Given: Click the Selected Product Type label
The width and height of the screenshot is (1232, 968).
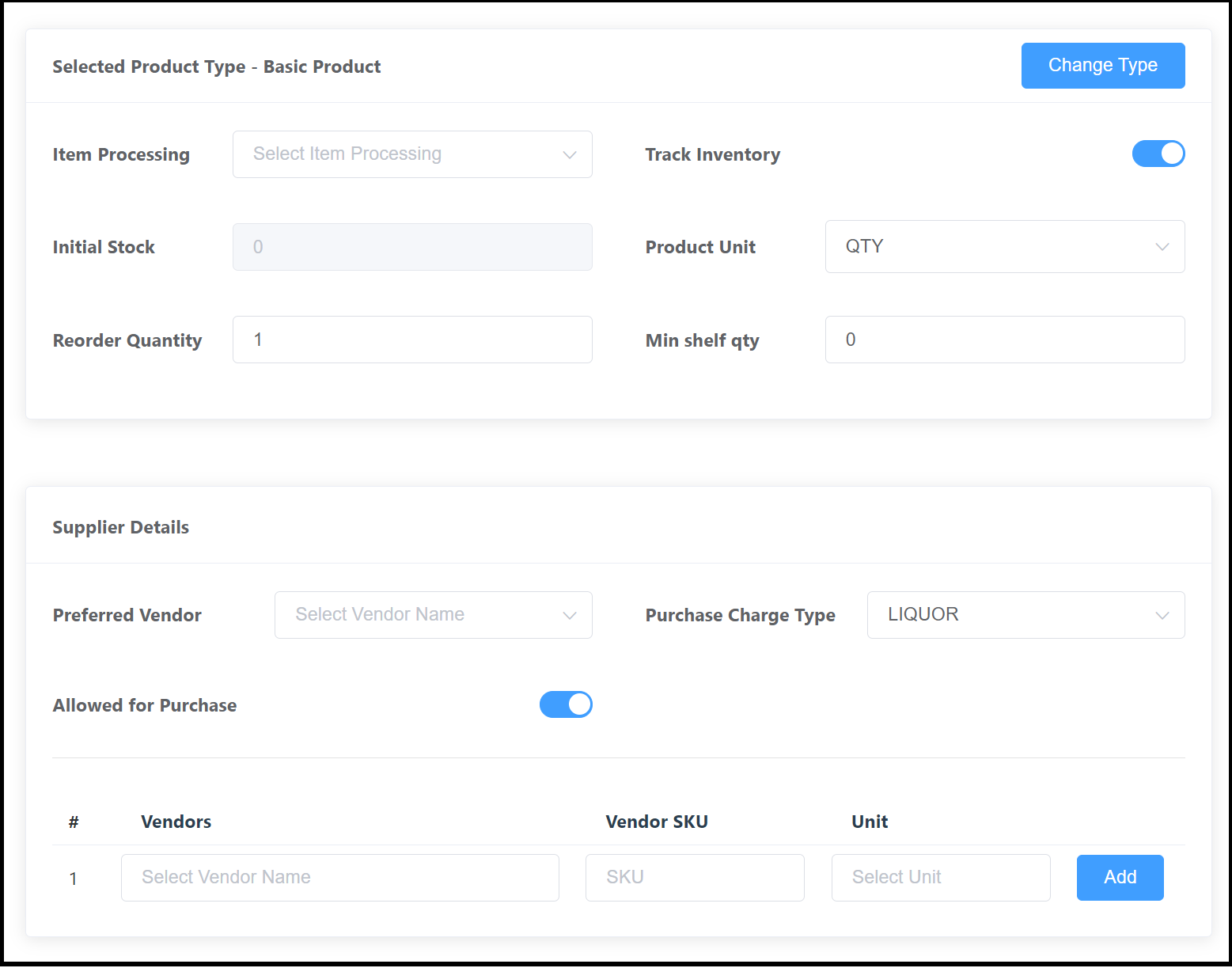Looking at the screenshot, I should pyautogui.click(x=216, y=66).
